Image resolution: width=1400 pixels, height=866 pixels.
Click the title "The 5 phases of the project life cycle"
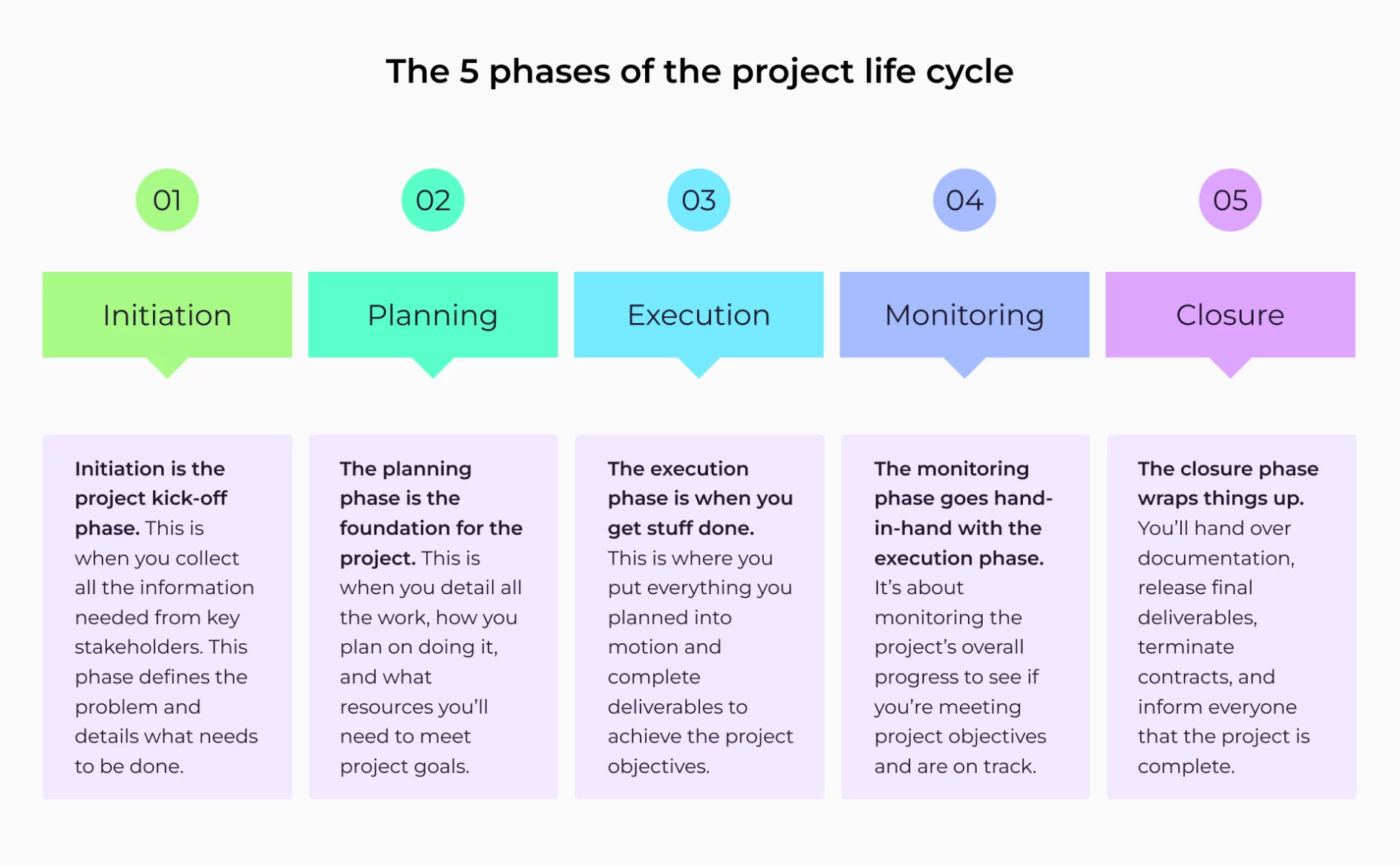pos(699,71)
